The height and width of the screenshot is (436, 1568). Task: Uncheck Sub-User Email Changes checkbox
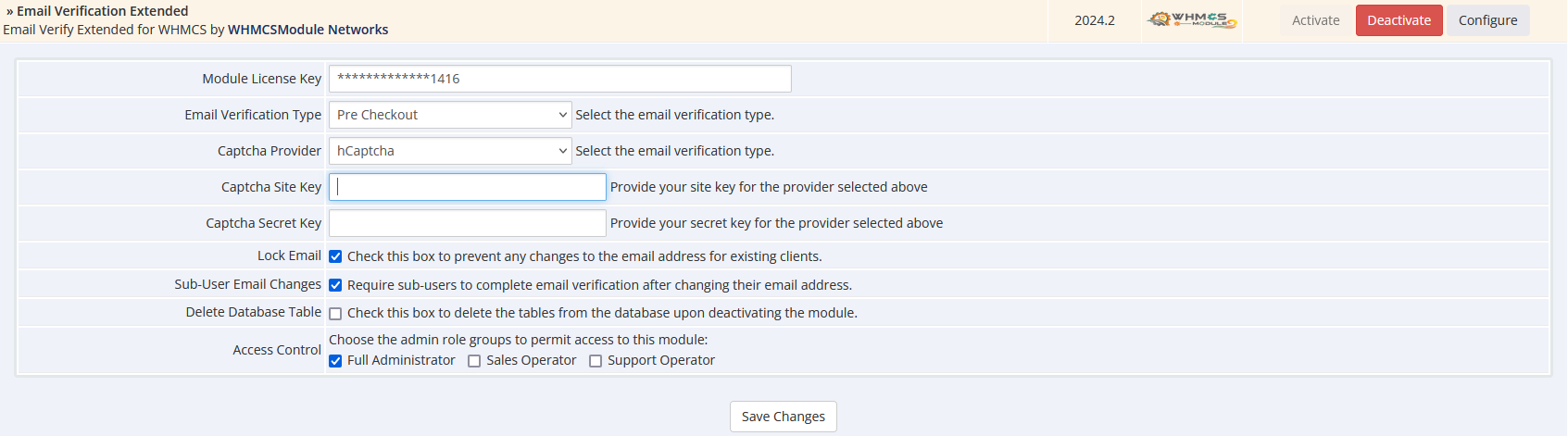335,285
